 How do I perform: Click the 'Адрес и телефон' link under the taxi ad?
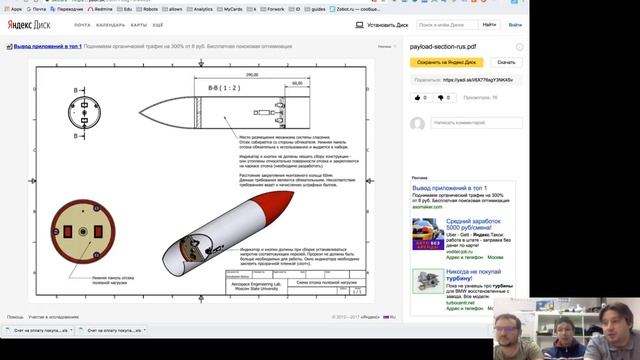click(464, 258)
